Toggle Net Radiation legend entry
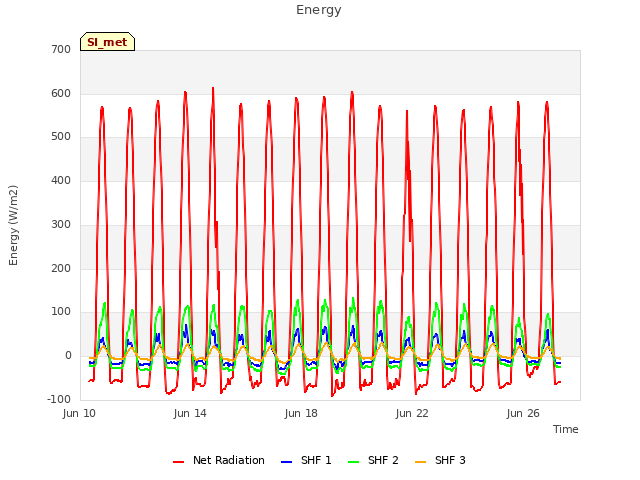The image size is (640, 480). (x=219, y=460)
